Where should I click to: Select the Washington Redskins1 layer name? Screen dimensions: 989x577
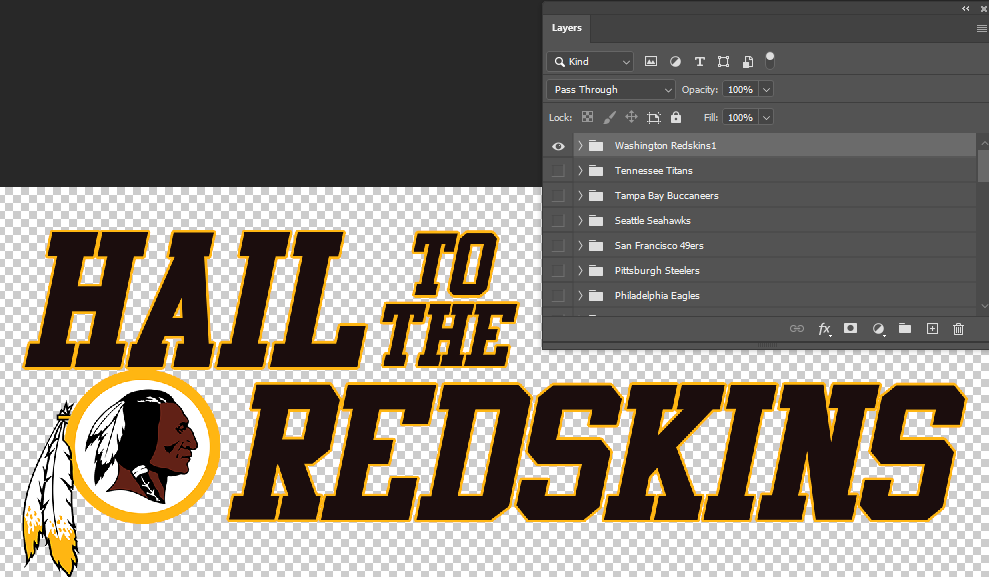665,146
